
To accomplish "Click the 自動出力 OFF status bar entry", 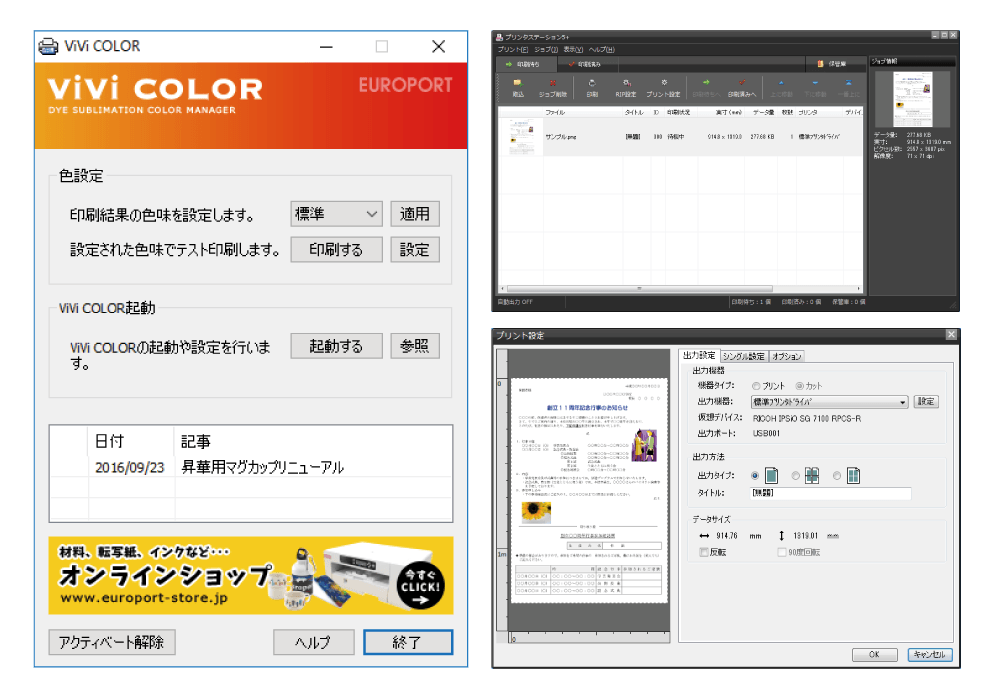I will pyautogui.click(x=515, y=302).
